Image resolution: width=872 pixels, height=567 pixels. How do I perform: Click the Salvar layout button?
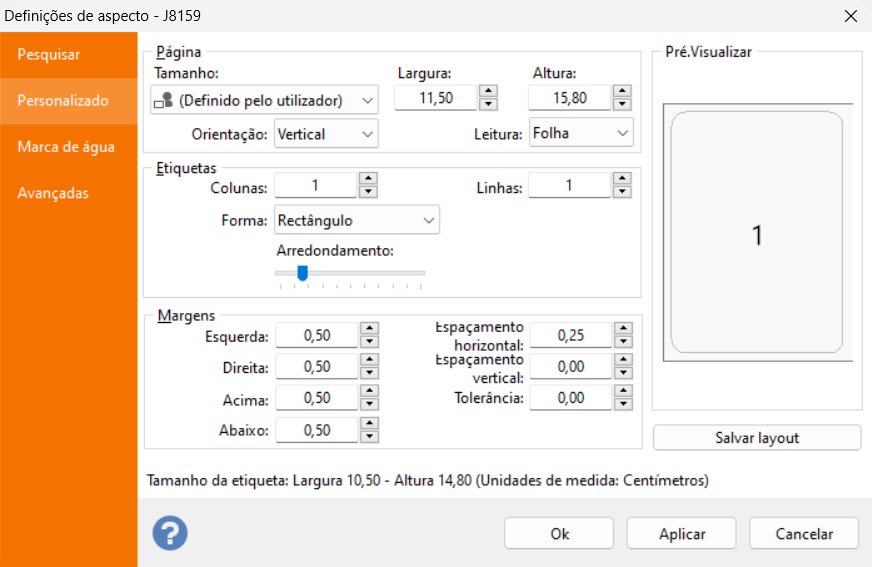tap(757, 437)
